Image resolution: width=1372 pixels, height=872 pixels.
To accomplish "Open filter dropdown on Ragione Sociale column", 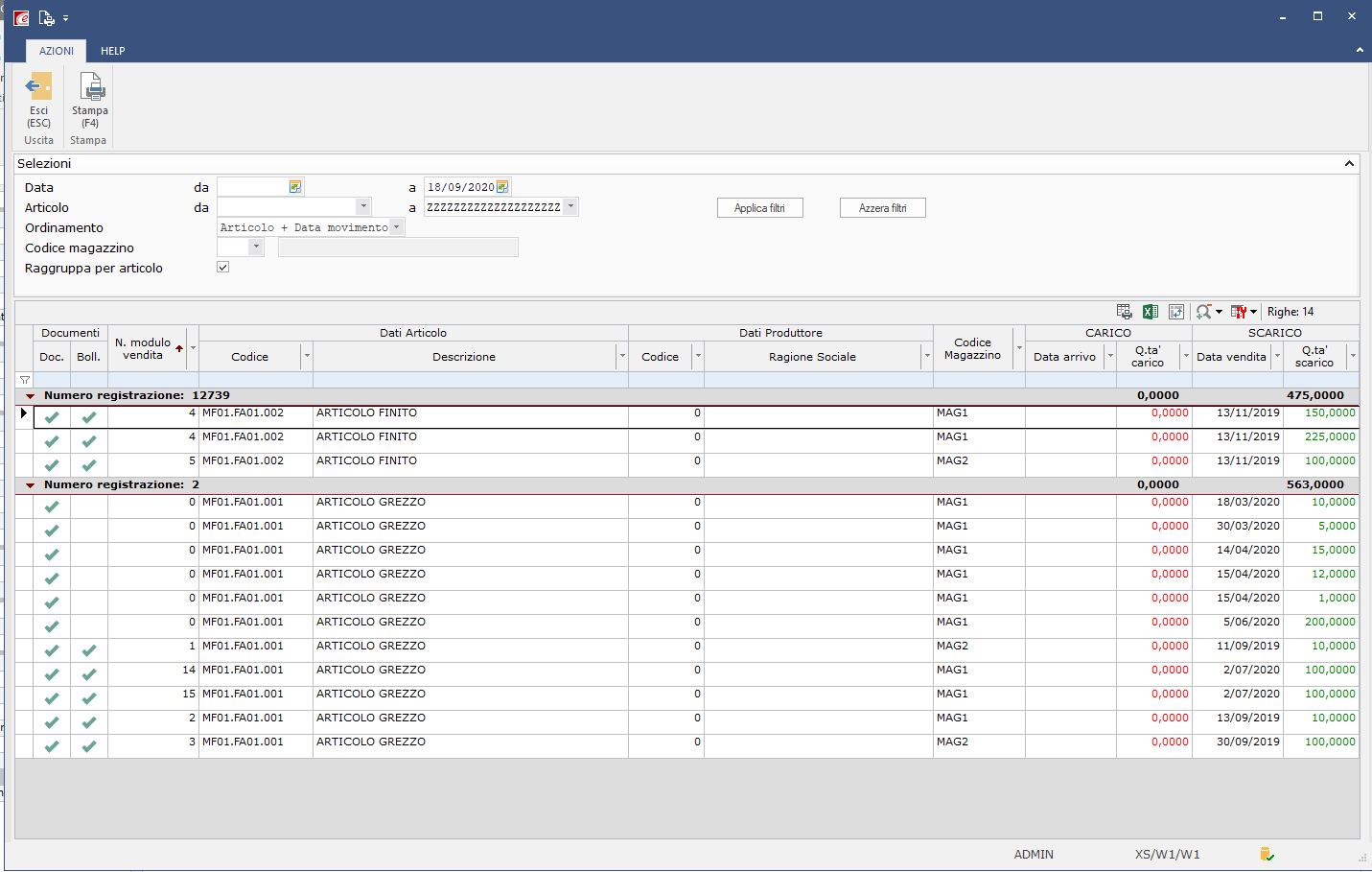I will pyautogui.click(x=927, y=356).
